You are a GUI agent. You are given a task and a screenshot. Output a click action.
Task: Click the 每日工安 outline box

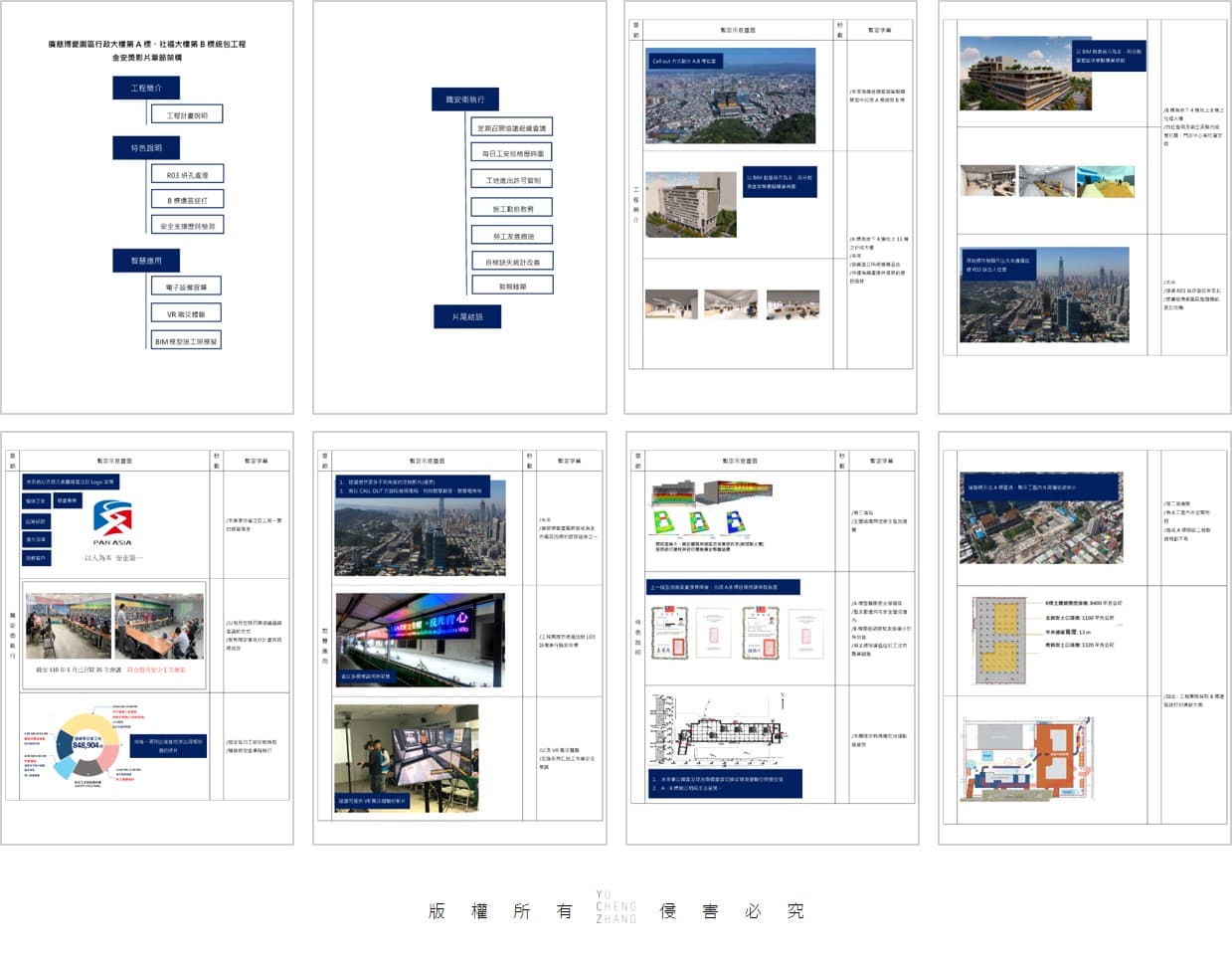point(511,153)
